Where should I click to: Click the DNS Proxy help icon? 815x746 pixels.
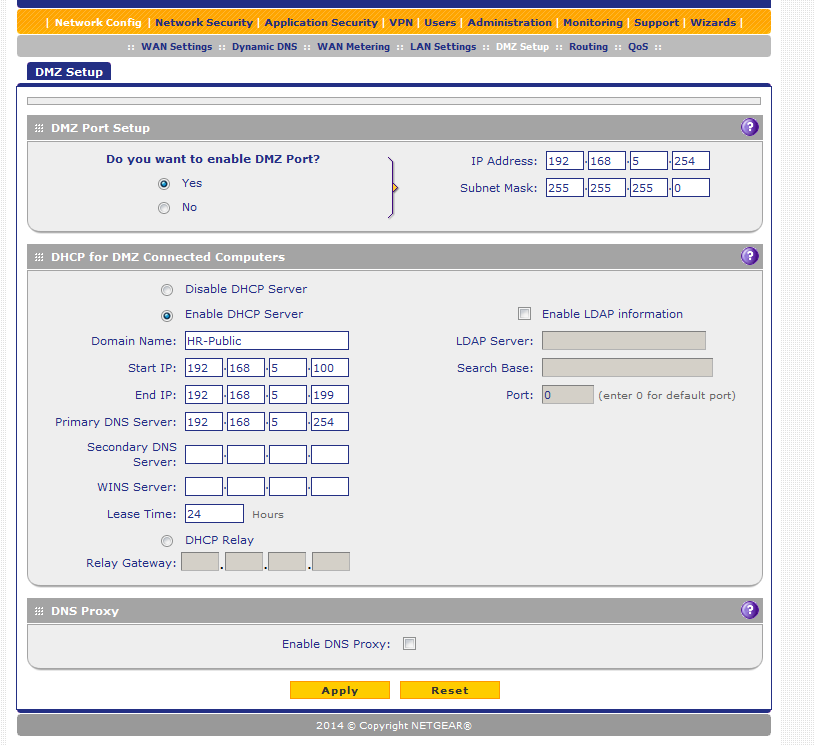(749, 610)
